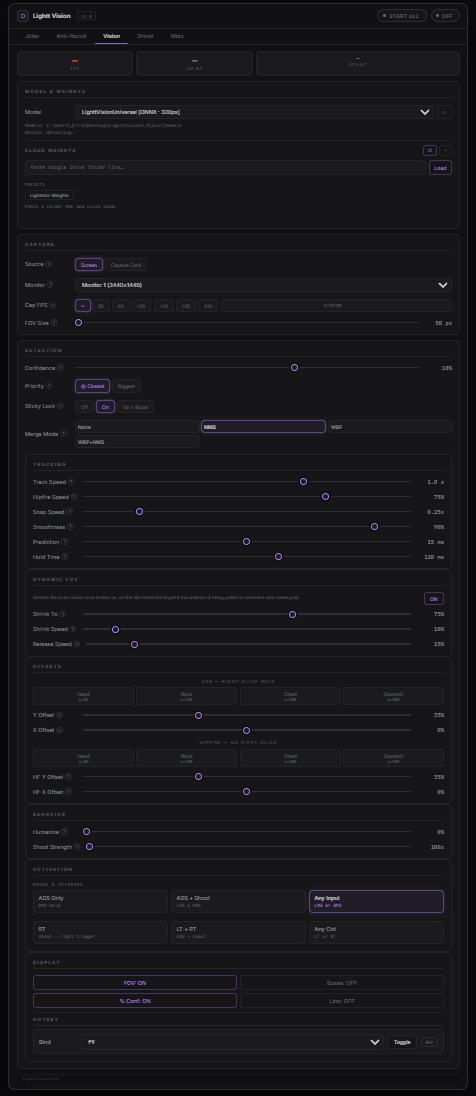Select Capture Card as source
Viewport: 476px width, 1096px height.
(x=126, y=265)
